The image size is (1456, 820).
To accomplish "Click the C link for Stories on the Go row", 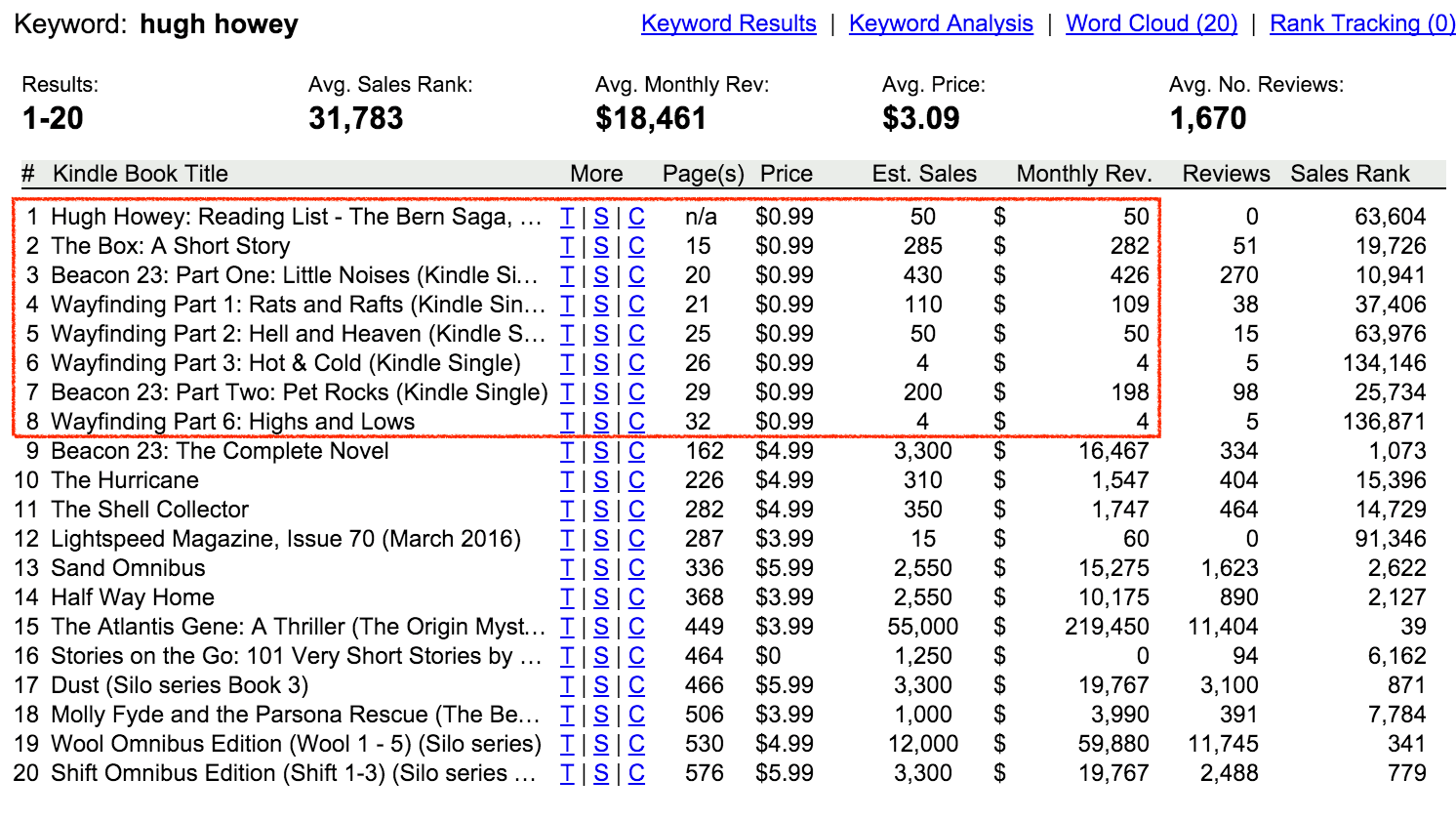I will click(636, 656).
